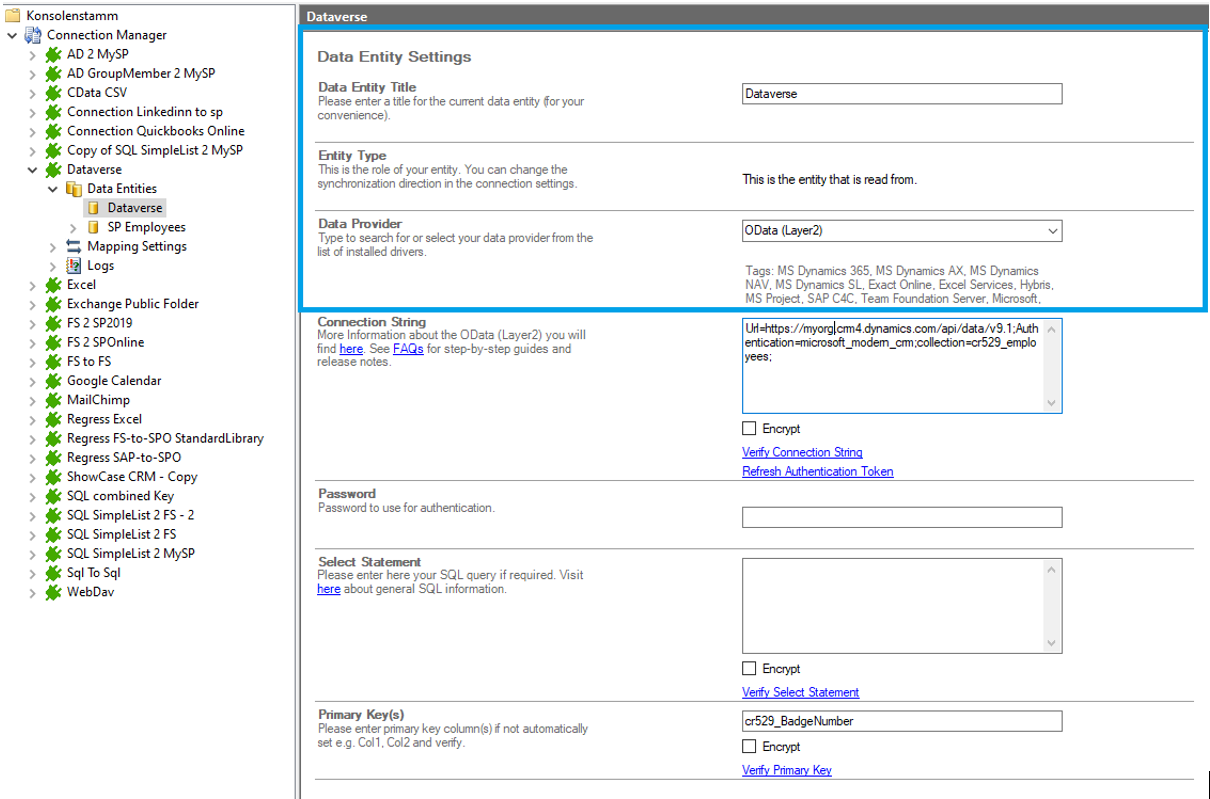Viewport: 1210px width, 799px height.
Task: Toggle Encrypt checkbox under Primary Key
Action: tap(749, 747)
